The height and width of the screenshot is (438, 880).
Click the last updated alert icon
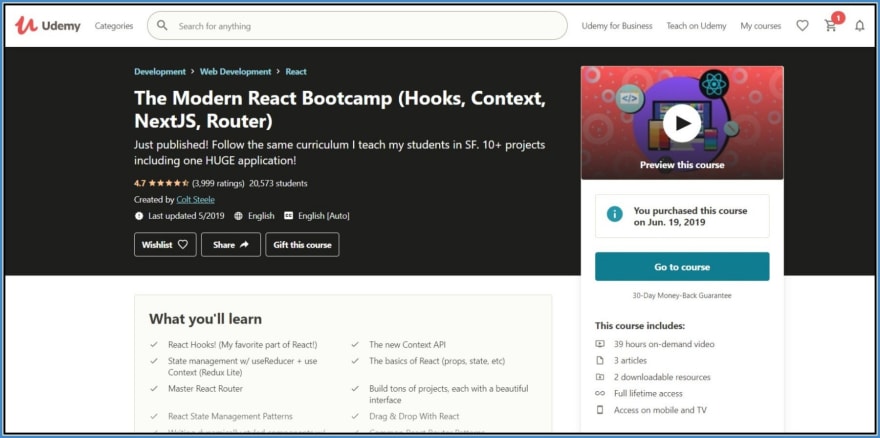pyautogui.click(x=139, y=216)
